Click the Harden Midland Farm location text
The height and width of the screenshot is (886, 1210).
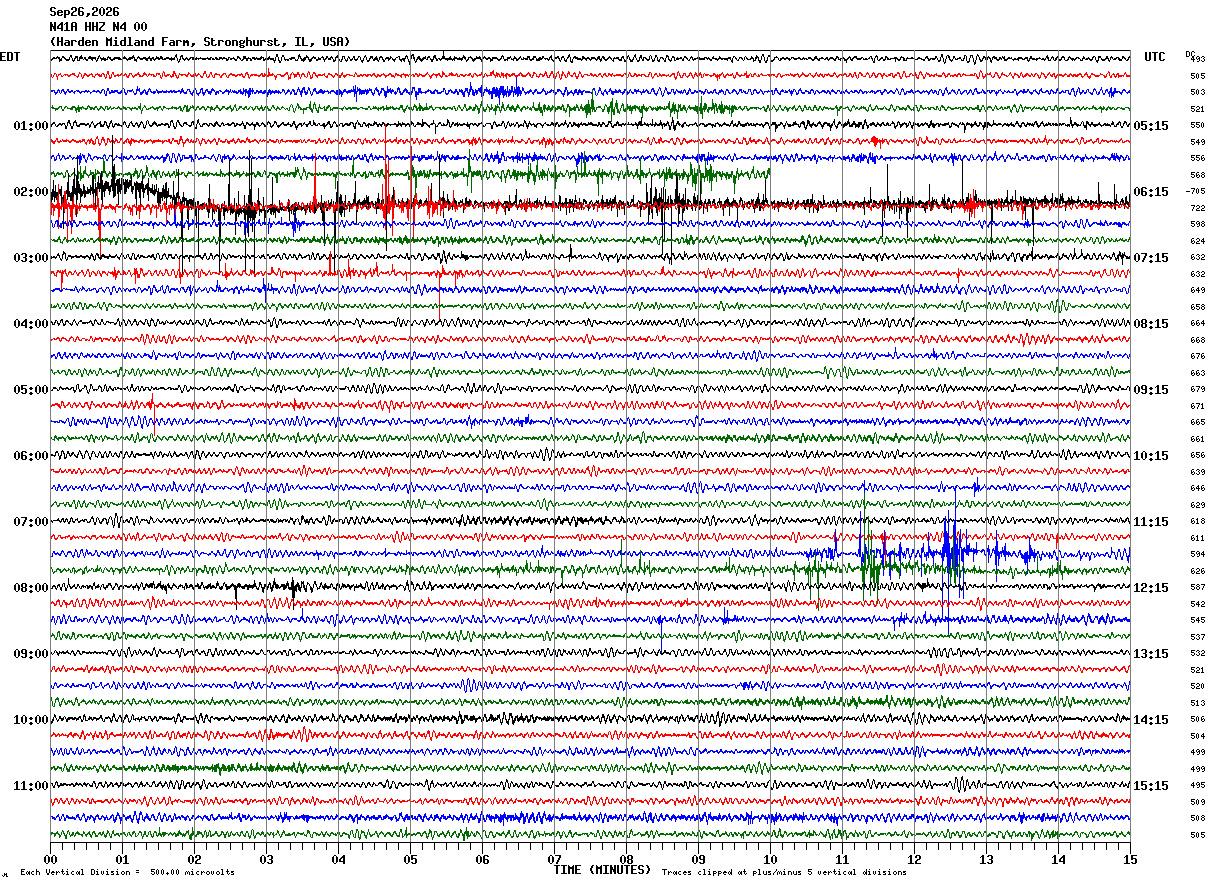point(200,42)
